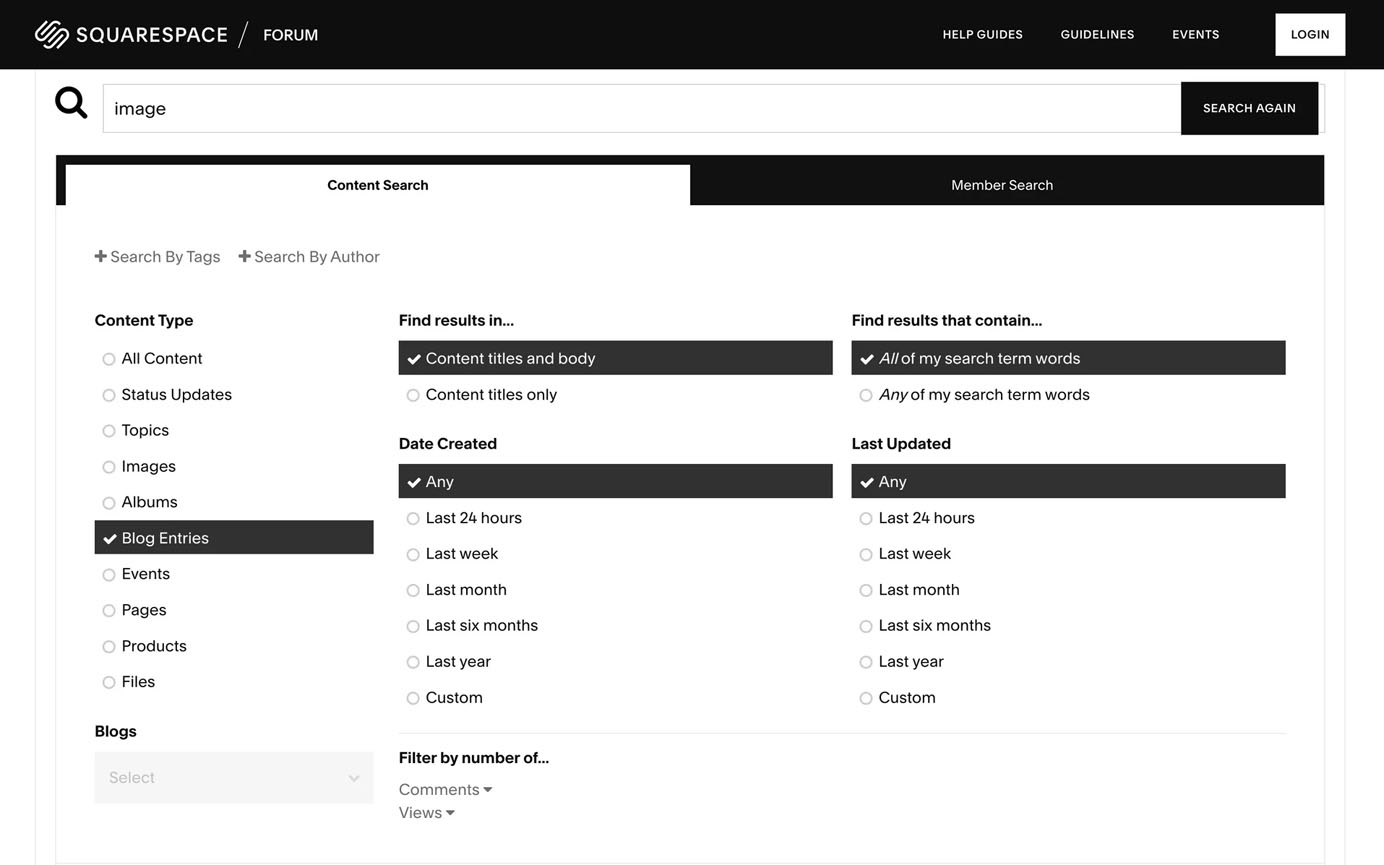This screenshot has width=1384, height=865.
Task: Click the plus icon beside Search By Author
Action: 244,256
